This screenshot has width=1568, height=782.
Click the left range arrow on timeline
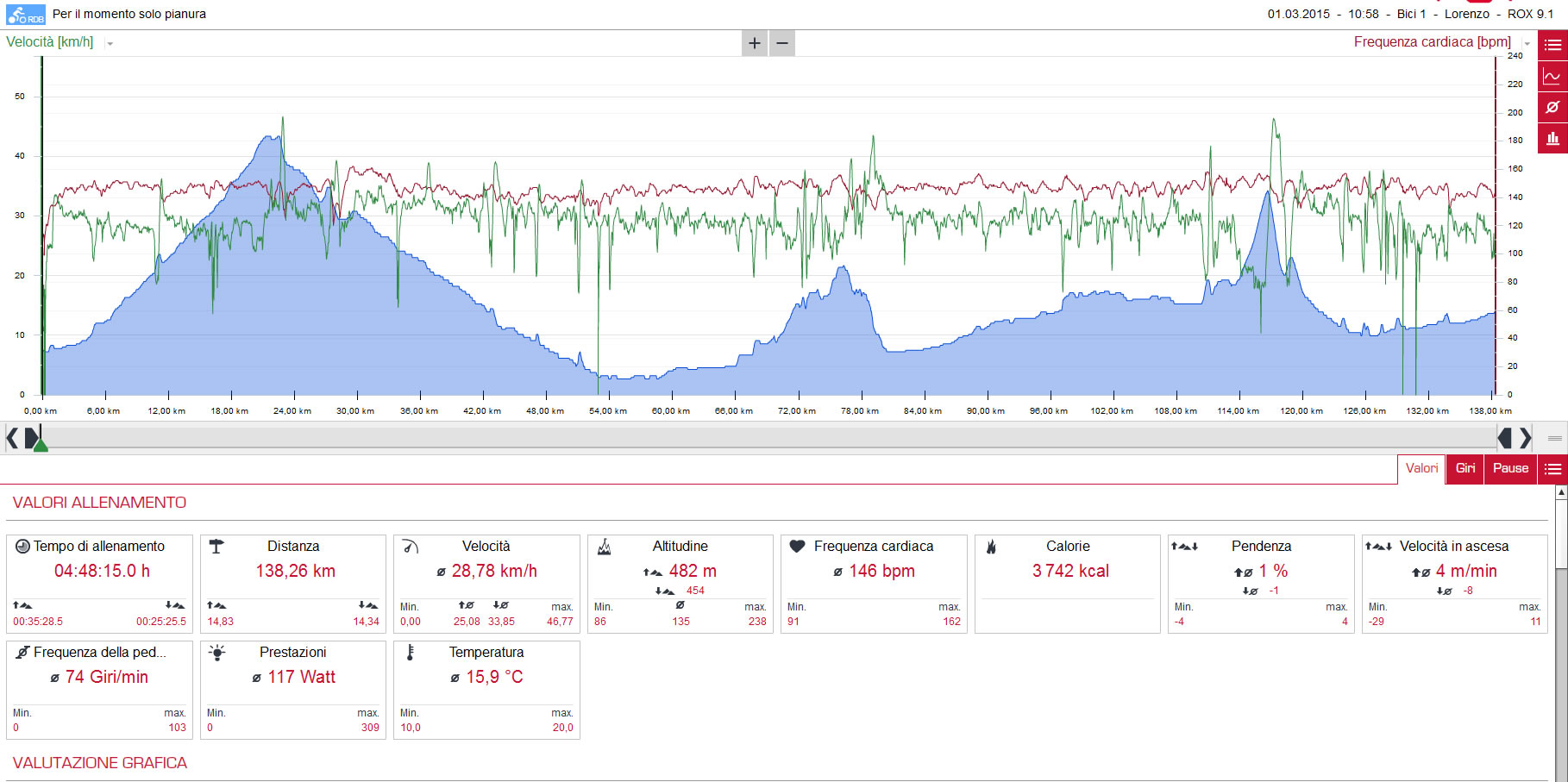(x=11, y=439)
